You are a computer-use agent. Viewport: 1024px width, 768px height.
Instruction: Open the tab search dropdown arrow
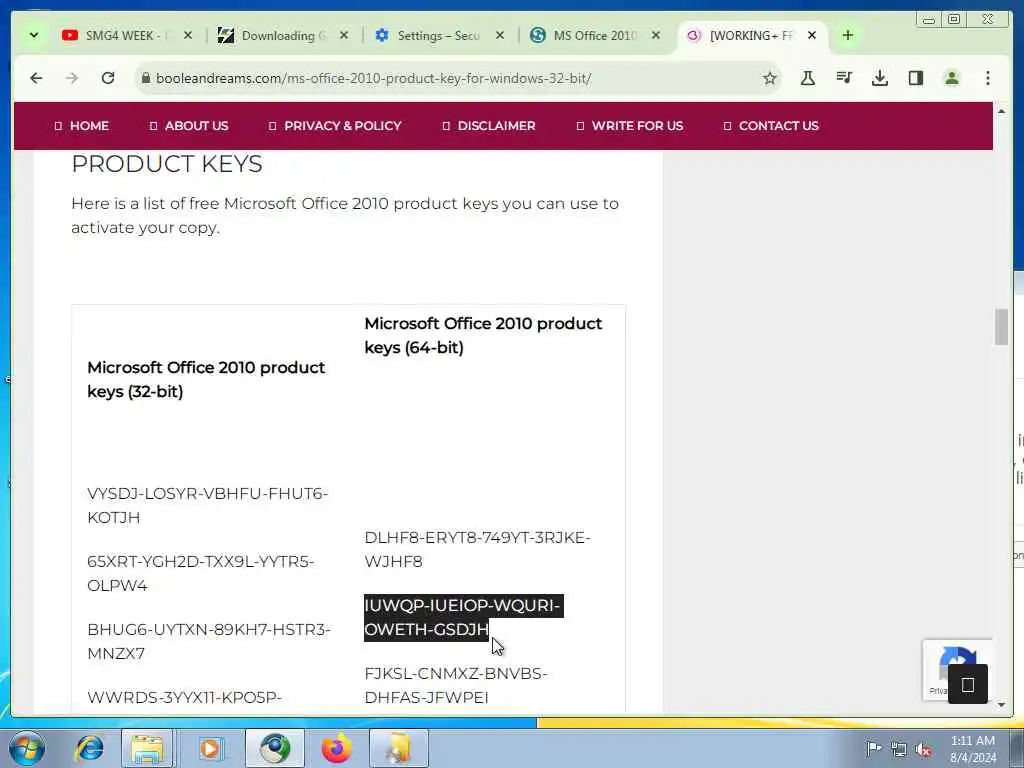pos(34,35)
